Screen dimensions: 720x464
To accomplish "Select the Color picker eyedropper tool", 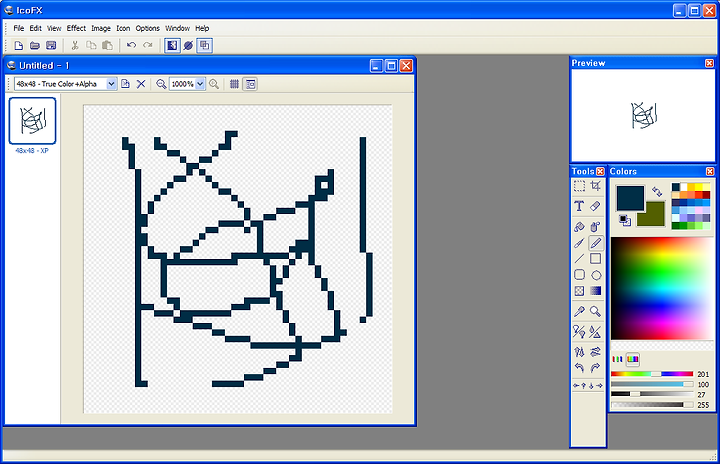I will click(579, 311).
